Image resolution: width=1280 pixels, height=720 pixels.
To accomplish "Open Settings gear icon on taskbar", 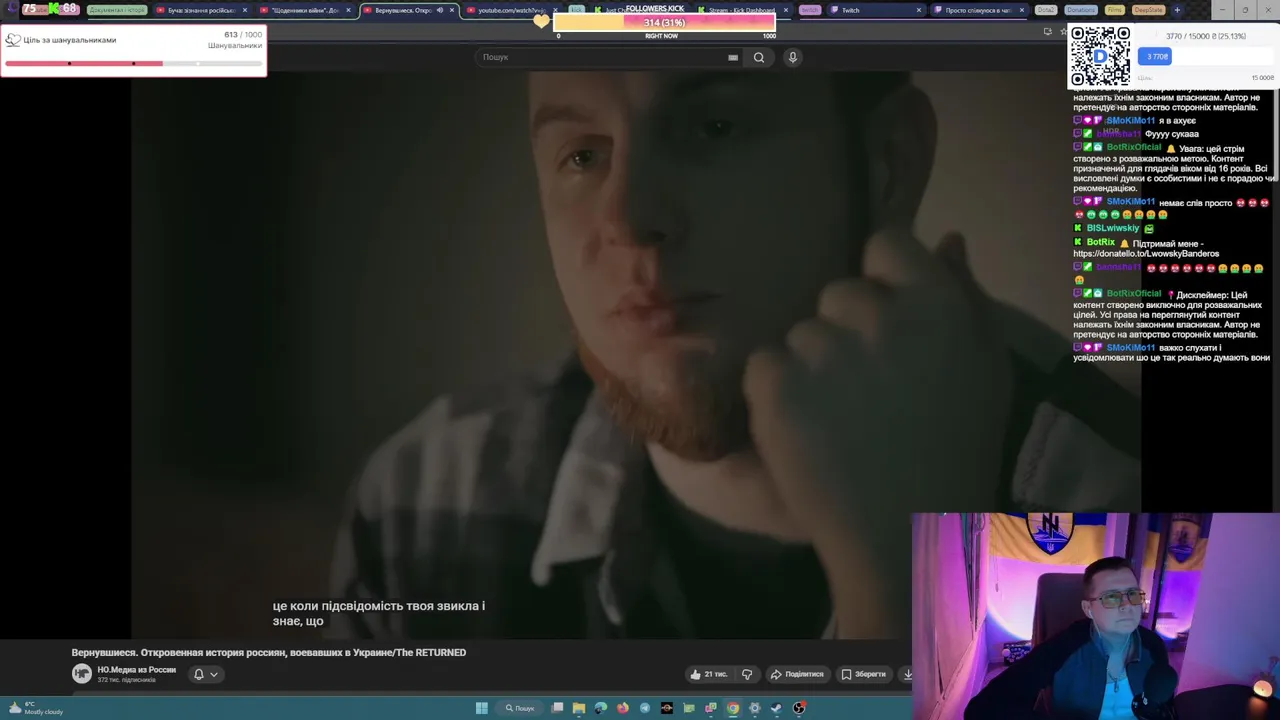I will point(755,708).
